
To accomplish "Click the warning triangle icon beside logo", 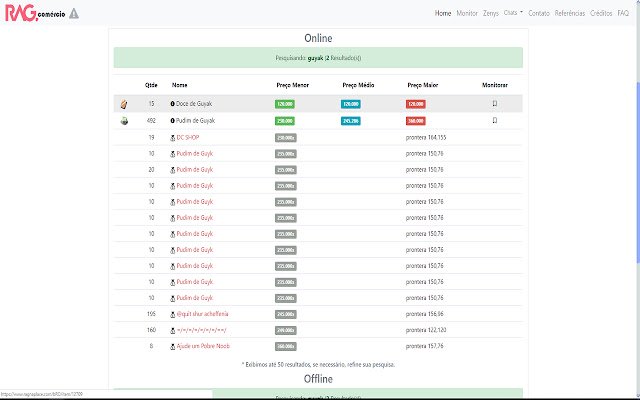I will [73, 13].
